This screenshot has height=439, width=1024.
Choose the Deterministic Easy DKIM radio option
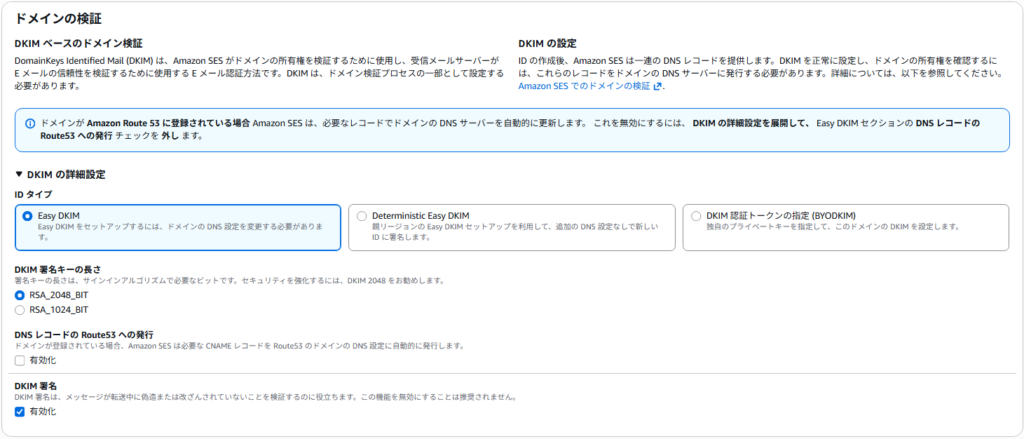click(x=362, y=215)
